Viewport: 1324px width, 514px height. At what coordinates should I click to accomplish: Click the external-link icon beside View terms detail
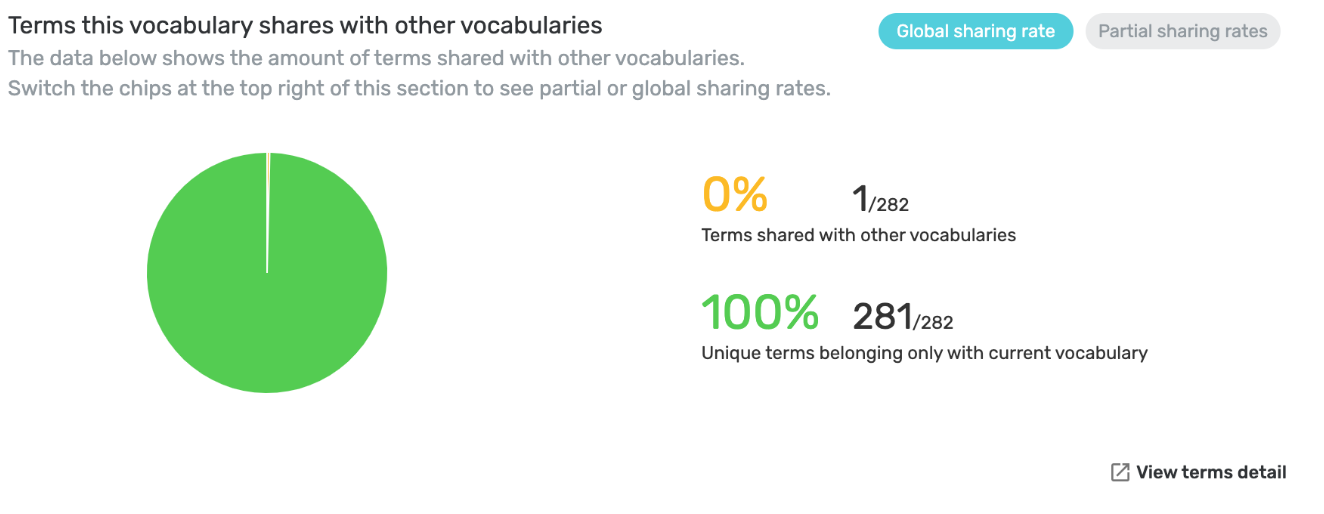[x=1120, y=472]
